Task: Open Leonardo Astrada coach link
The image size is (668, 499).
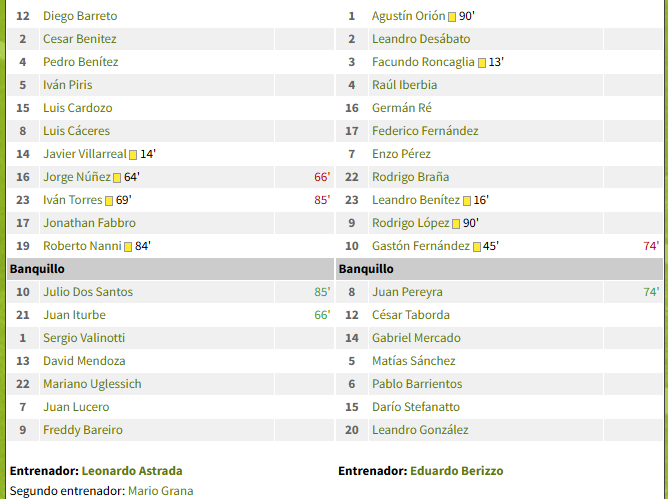Action: (132, 471)
